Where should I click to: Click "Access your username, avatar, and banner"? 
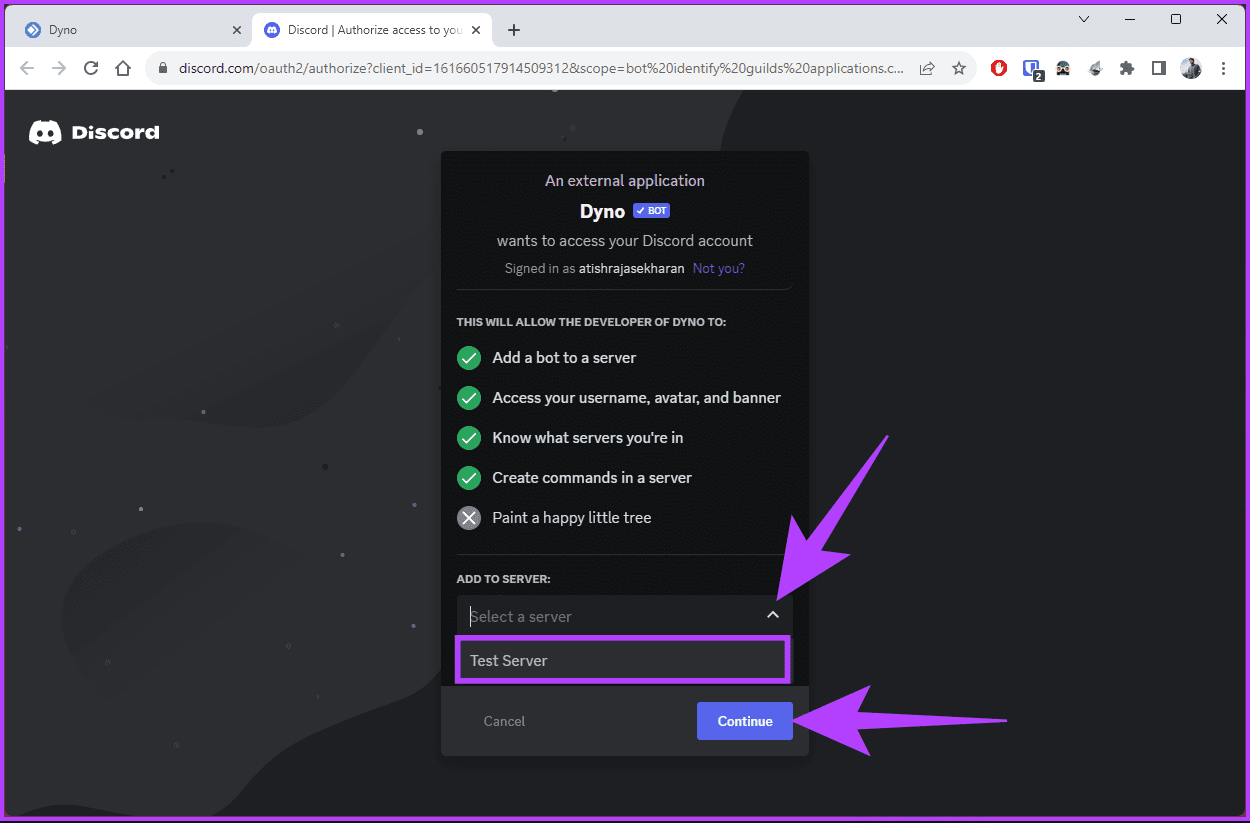[636, 397]
